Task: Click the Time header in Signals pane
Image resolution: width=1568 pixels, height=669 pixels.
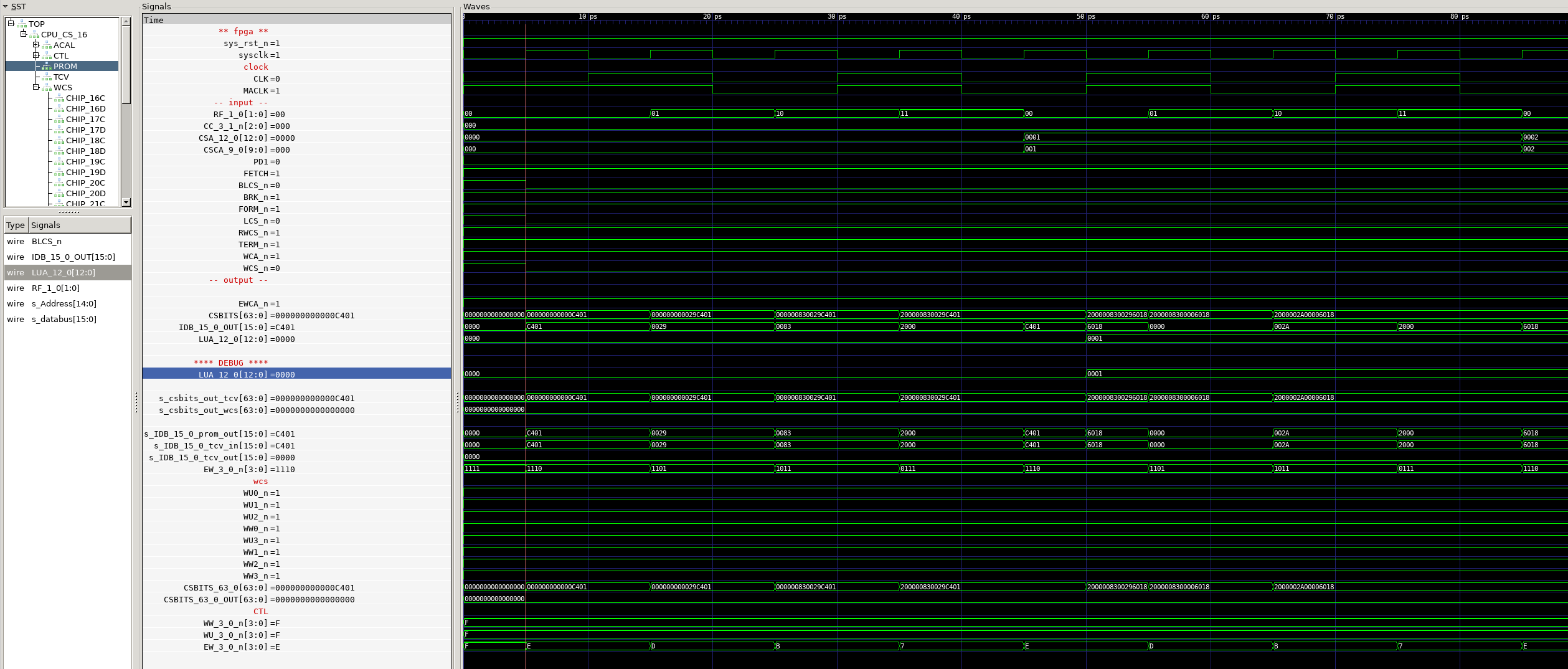Action: 296,20
